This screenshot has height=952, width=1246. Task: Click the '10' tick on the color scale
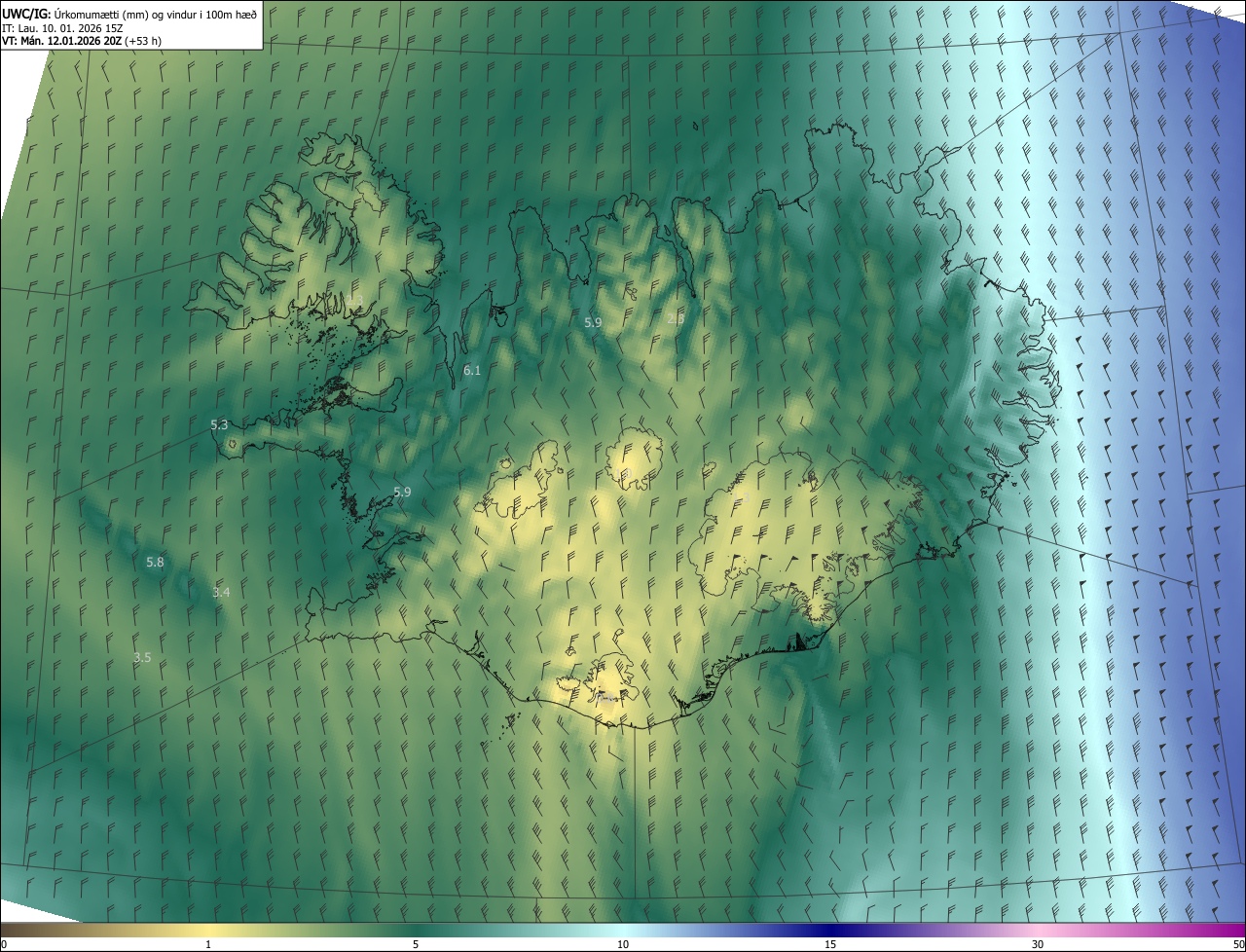[x=623, y=944]
